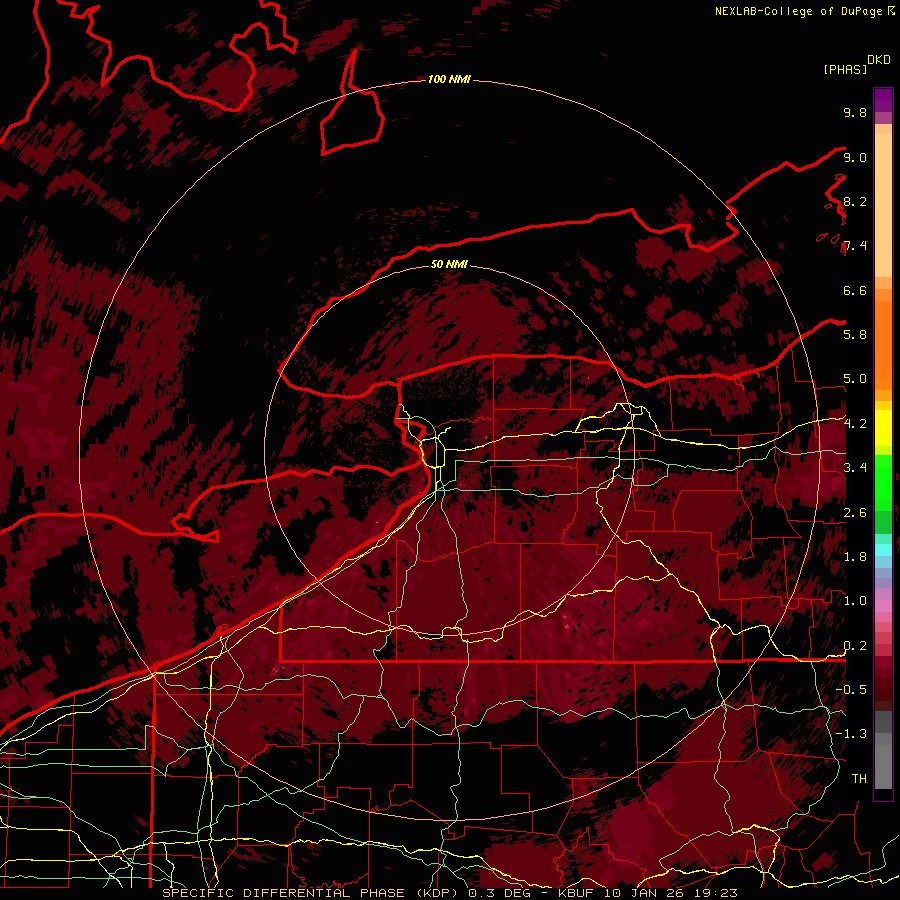Click the 50 NMI range ring label
900x900 pixels.
[449, 264]
